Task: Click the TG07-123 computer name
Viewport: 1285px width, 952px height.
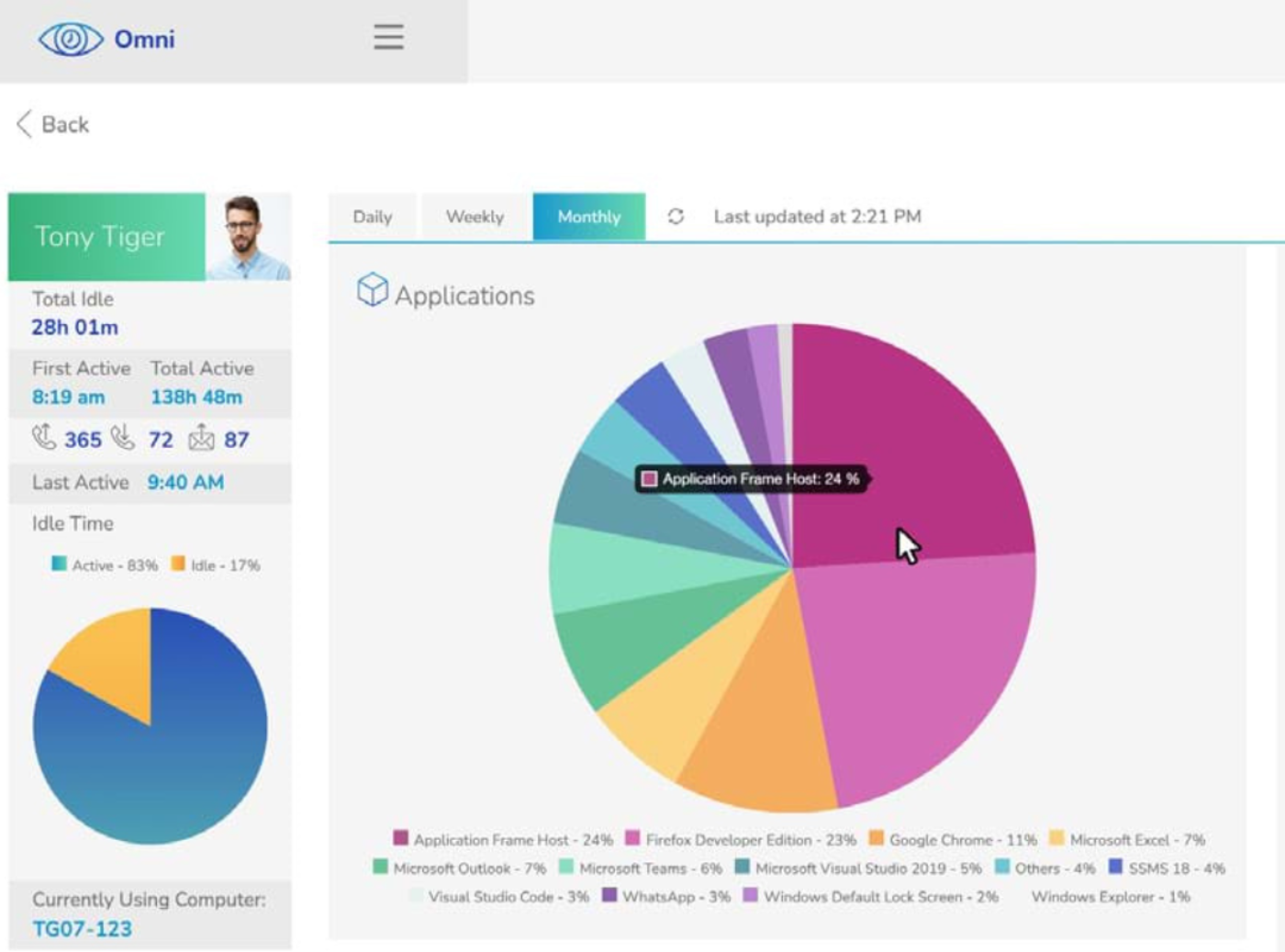Action: [x=82, y=929]
